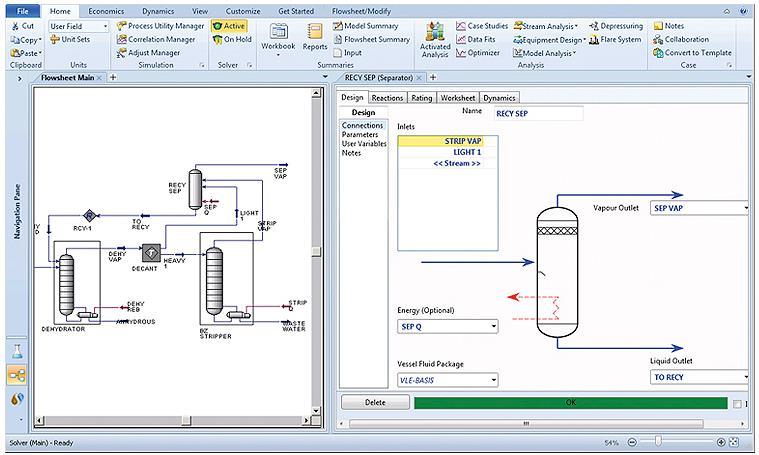Viewport: 759px width, 455px height.
Task: Open Flare System
Action: pyautogui.click(x=615, y=39)
